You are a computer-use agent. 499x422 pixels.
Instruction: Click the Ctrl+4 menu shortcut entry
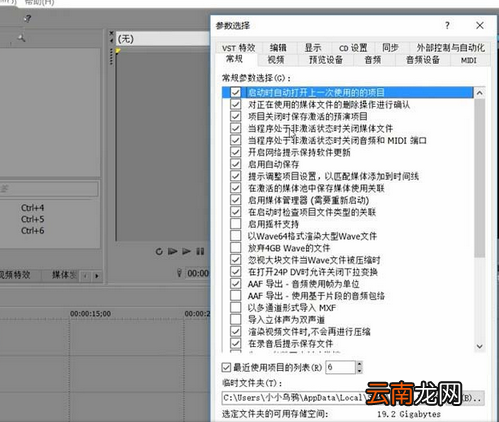(33, 208)
